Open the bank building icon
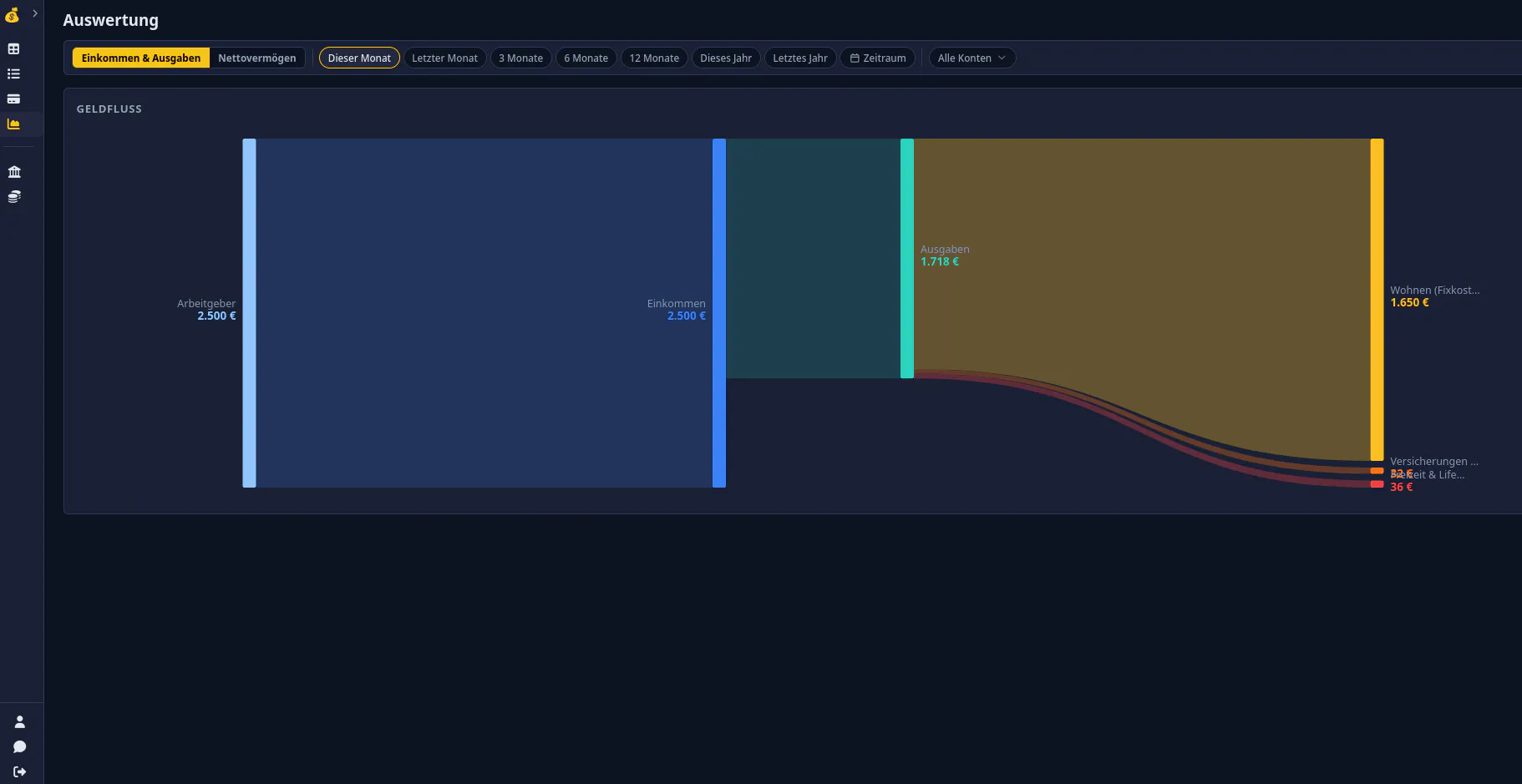Image resolution: width=1522 pixels, height=784 pixels. 14,172
